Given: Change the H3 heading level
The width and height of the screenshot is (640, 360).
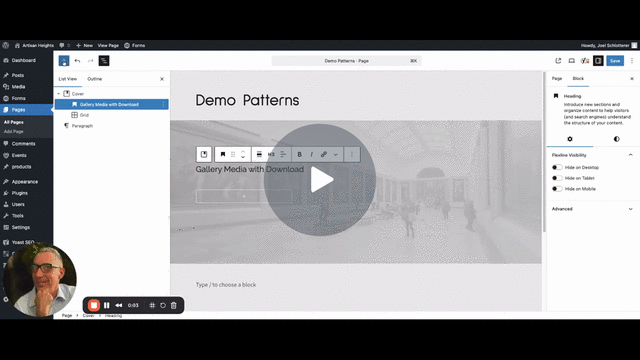Looking at the screenshot, I should [x=271, y=154].
